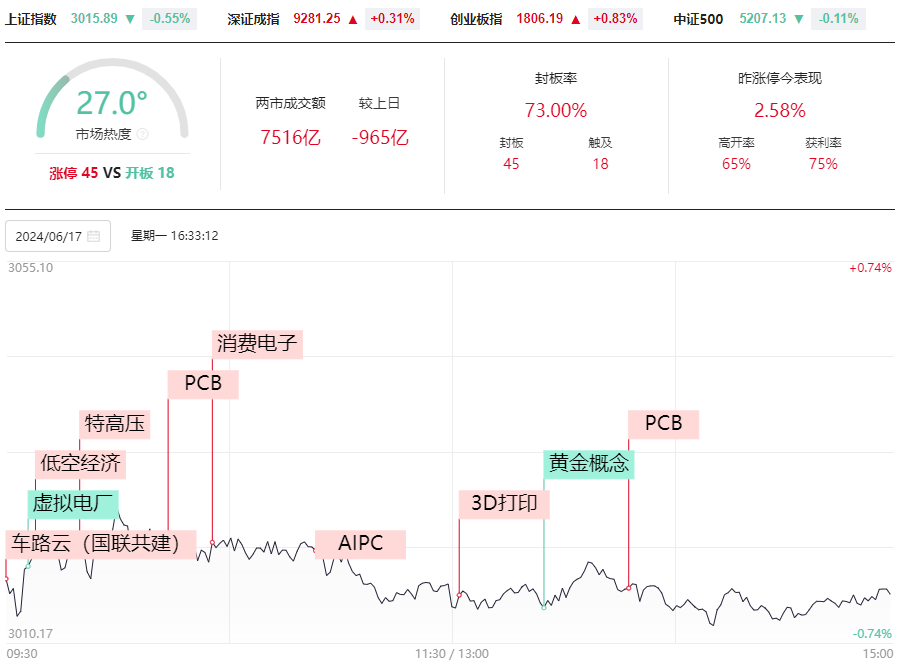Open the calendar icon in date field
Image resolution: width=901 pixels, height=671 pixels.
click(94, 236)
